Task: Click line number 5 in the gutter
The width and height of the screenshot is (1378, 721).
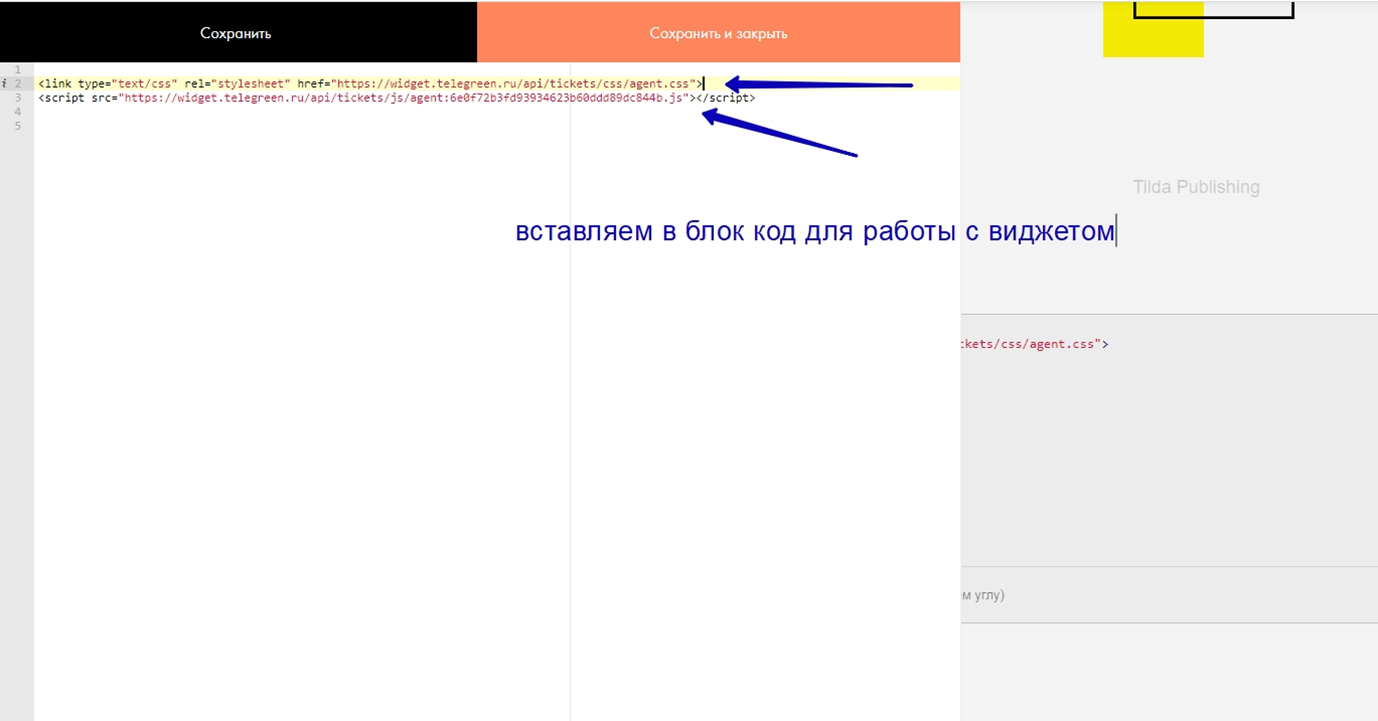Action: pos(18,126)
